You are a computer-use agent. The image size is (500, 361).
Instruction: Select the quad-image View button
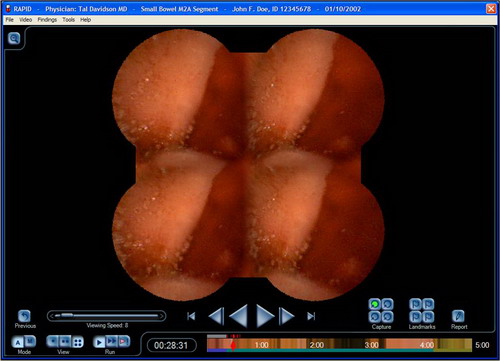point(77,342)
